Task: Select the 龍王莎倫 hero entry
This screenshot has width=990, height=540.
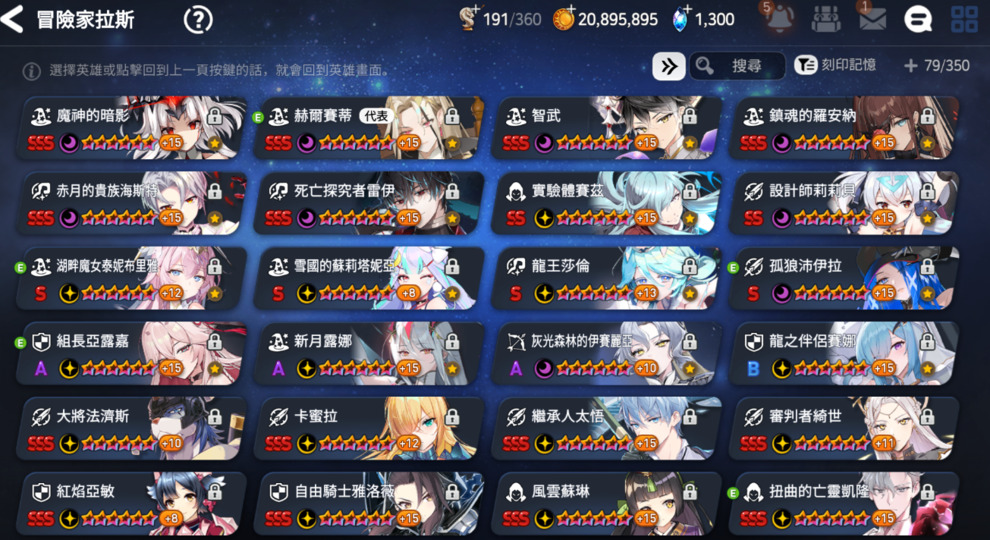Action: click(606, 278)
